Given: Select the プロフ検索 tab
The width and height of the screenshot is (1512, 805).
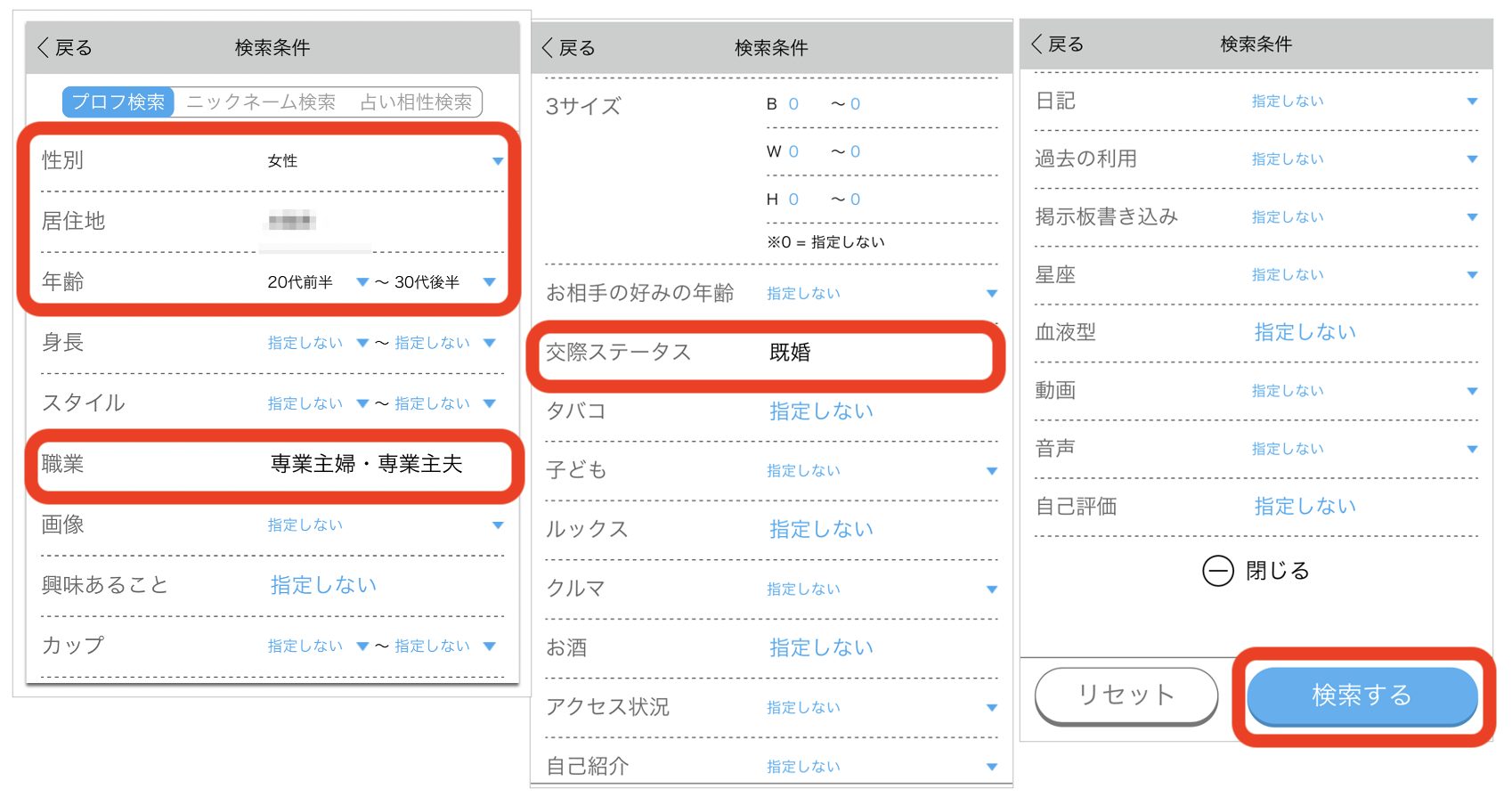Looking at the screenshot, I should [x=118, y=102].
